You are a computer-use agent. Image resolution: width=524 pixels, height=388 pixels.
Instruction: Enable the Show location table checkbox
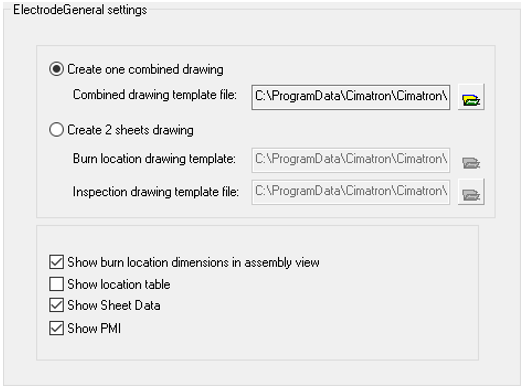coord(56,284)
